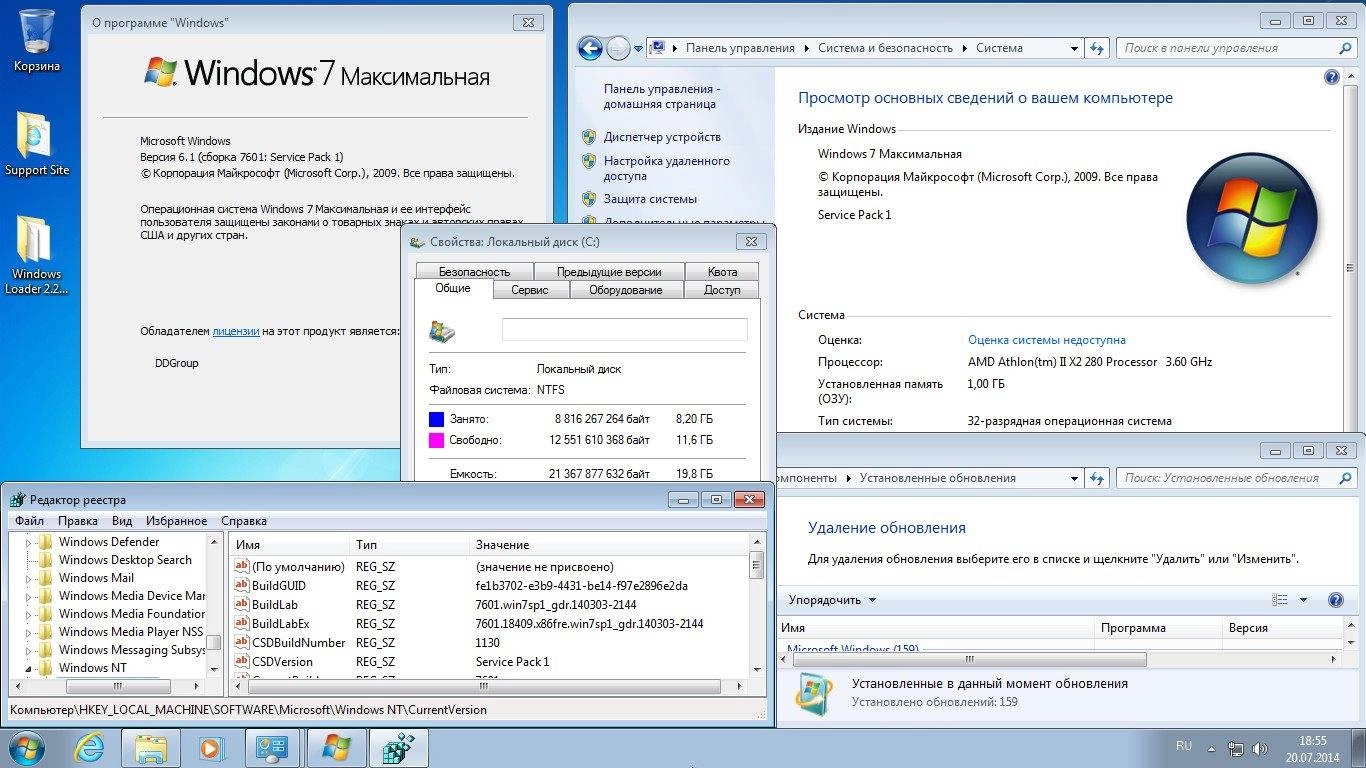Open the Правка menu in Registry Editor
Screen dimensions: 1366x768
(78, 520)
